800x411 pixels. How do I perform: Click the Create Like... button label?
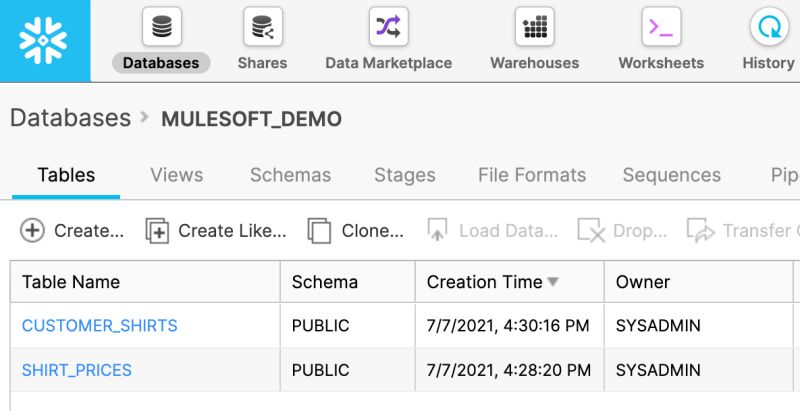[232, 230]
